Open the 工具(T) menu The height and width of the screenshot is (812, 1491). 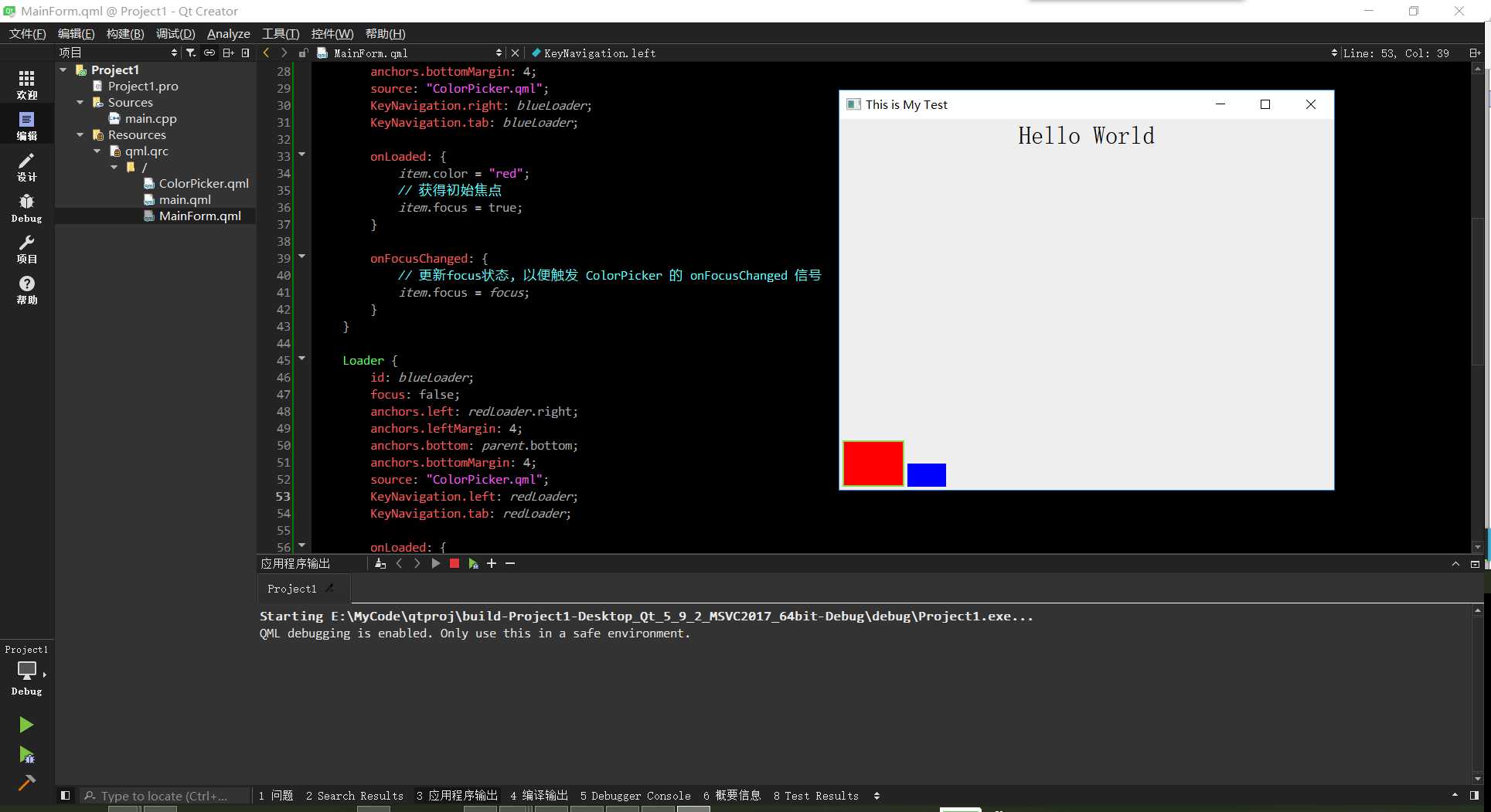pos(281,33)
